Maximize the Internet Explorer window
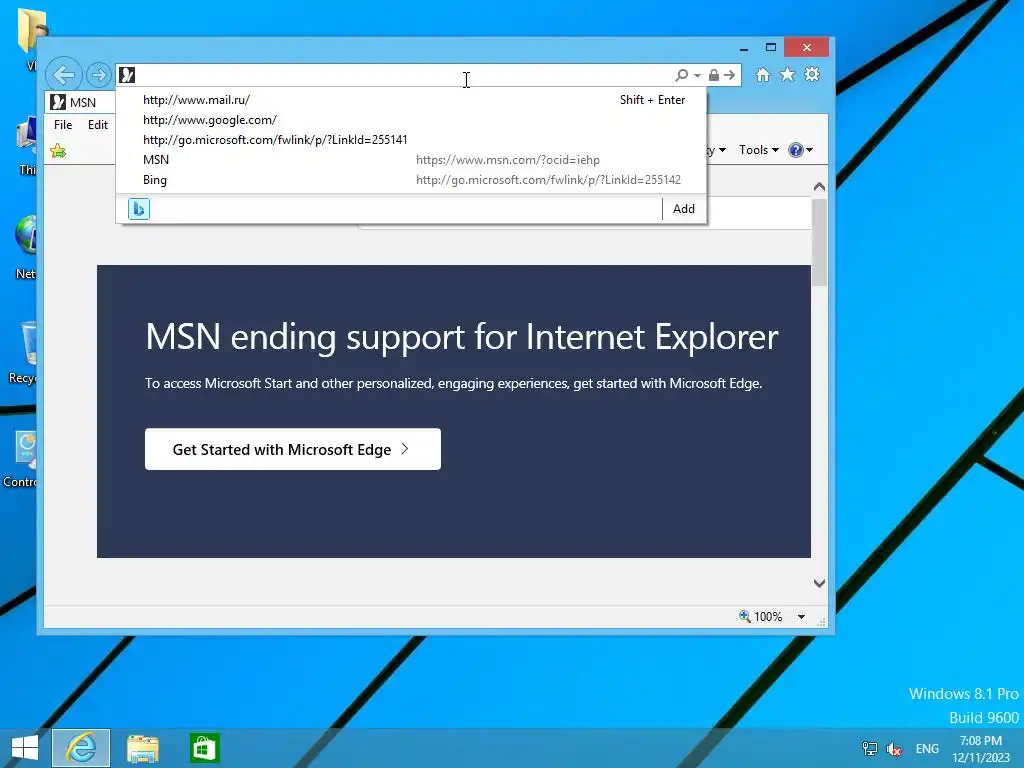Viewport: 1024px width, 768px height. (771, 48)
